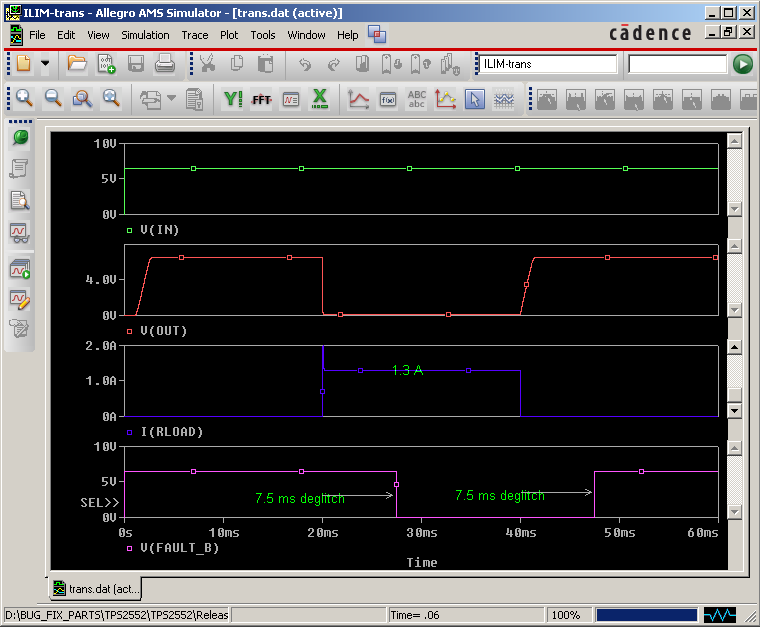The width and height of the screenshot is (760, 627).
Task: Click the Open file folder icon
Action: point(77,64)
